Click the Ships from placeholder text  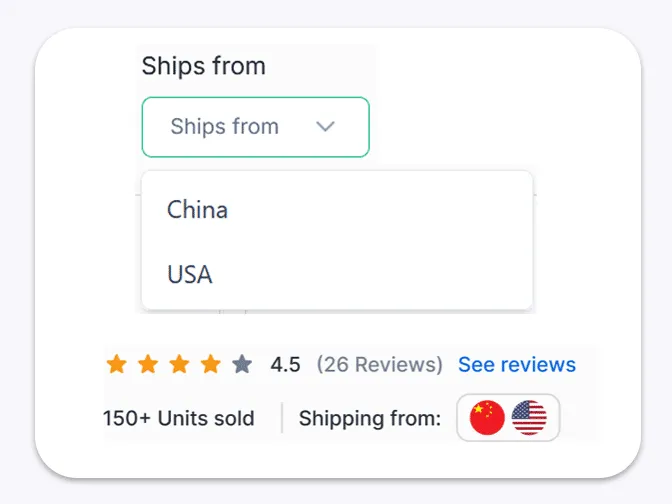coord(224,127)
